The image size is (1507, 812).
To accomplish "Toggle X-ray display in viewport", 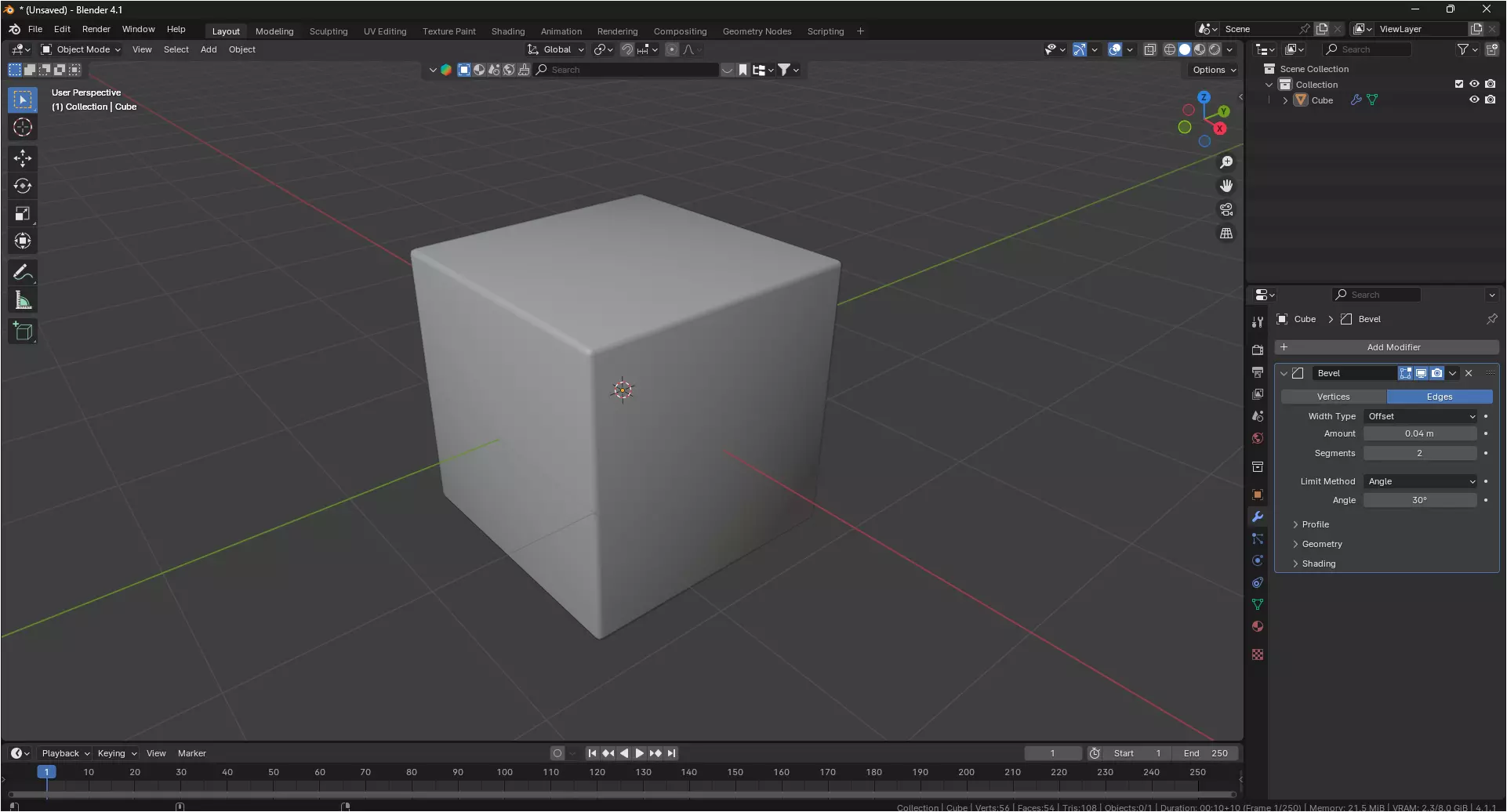I will point(1149,49).
